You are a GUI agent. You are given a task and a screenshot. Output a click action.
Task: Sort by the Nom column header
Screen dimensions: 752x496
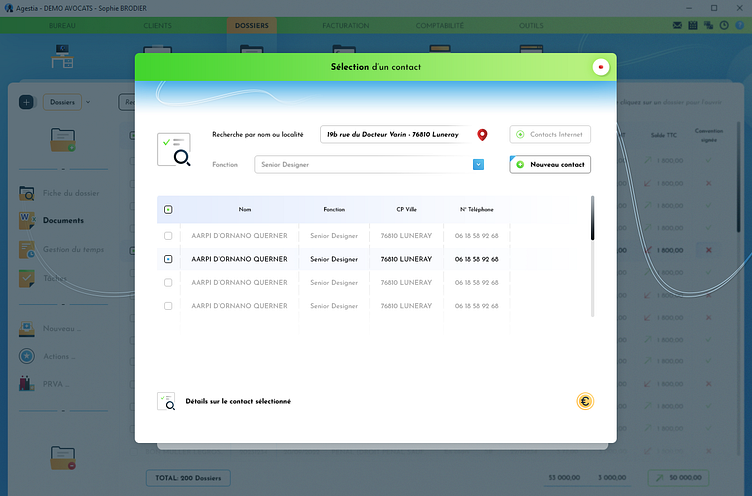click(x=245, y=210)
